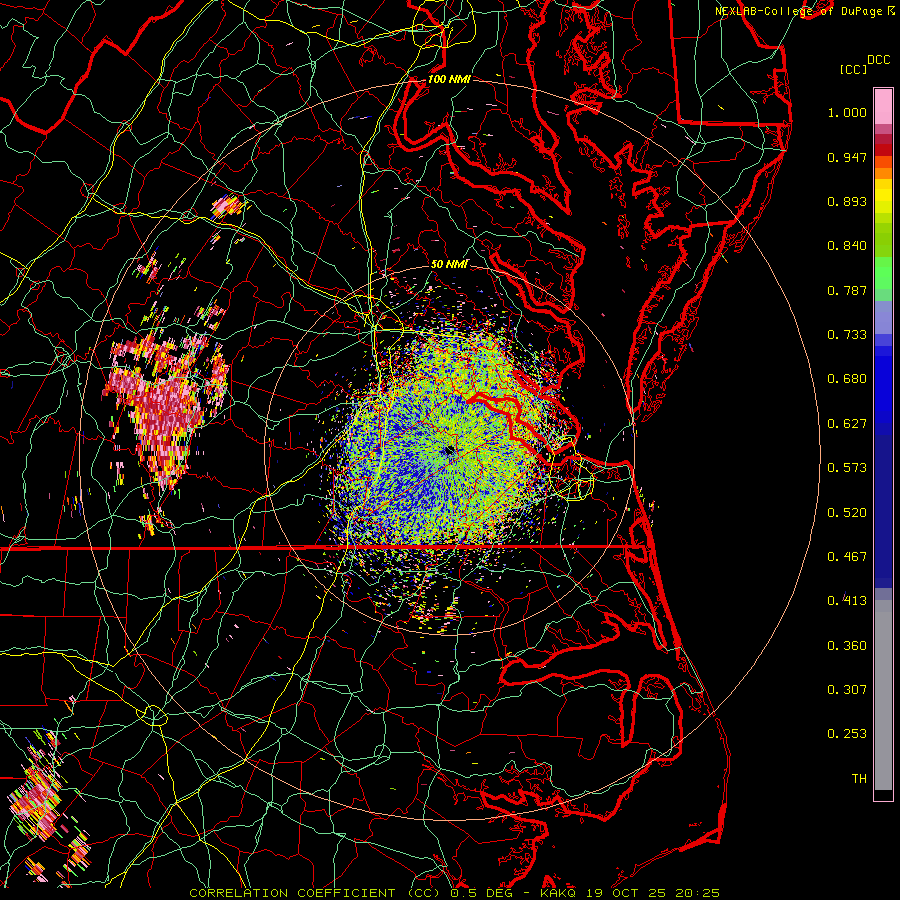Viewport: 900px width, 900px height.
Task: Click the radar site center of the echo
Action: [x=449, y=451]
